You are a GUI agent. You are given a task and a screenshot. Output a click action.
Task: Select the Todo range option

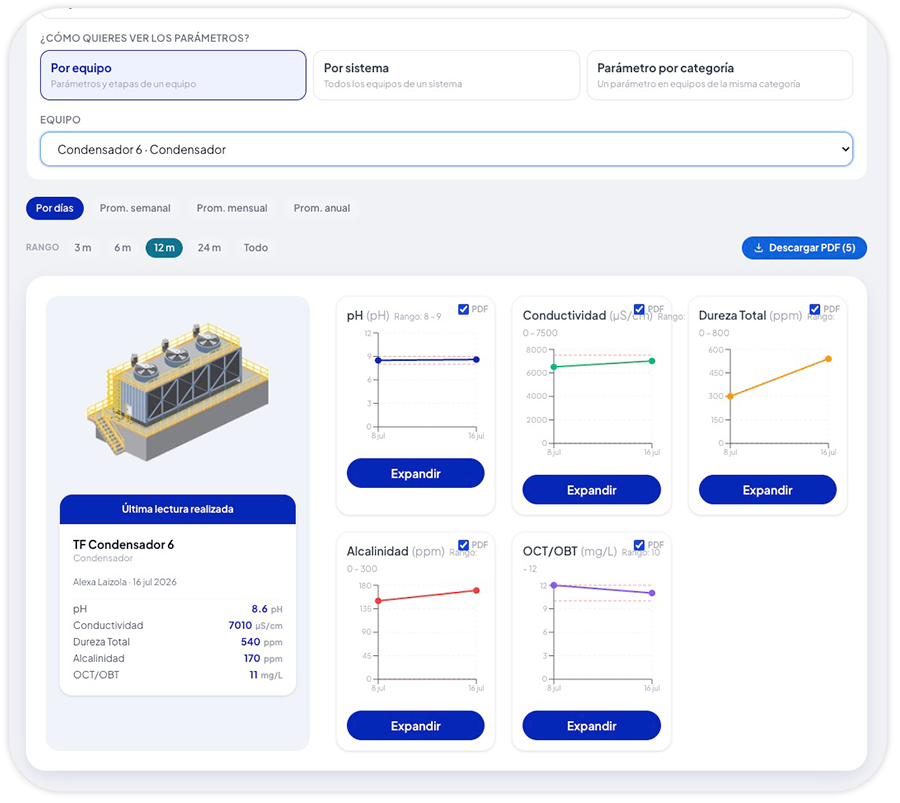[256, 248]
